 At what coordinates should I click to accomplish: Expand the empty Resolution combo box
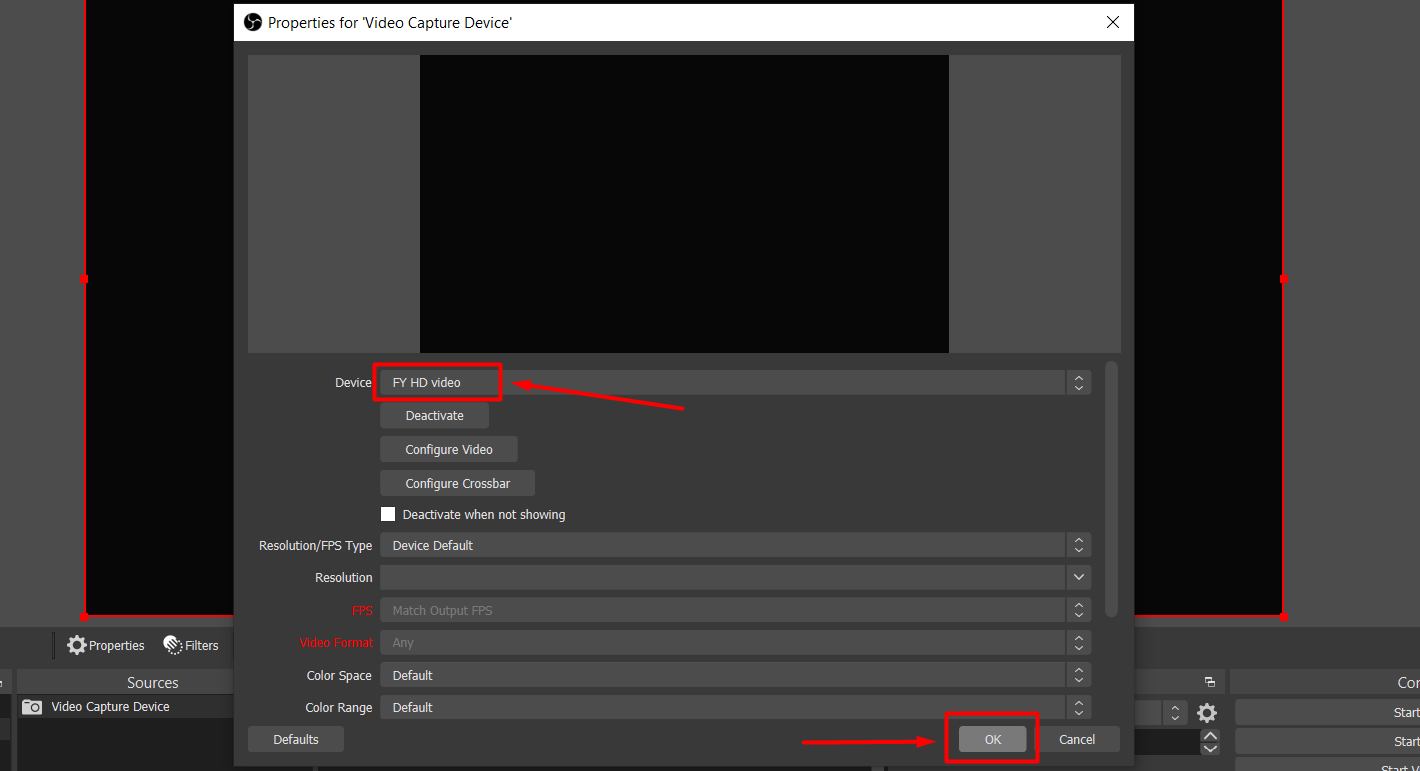pyautogui.click(x=735, y=577)
